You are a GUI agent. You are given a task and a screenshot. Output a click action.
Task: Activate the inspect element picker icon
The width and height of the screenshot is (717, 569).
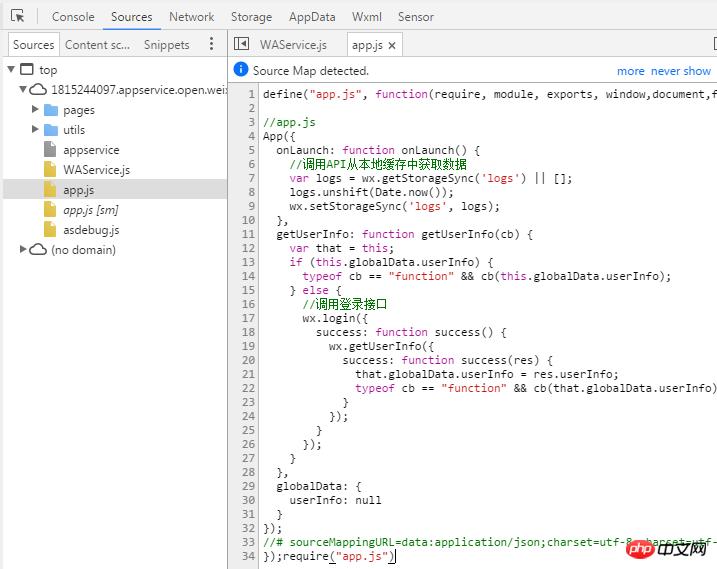click(x=18, y=17)
